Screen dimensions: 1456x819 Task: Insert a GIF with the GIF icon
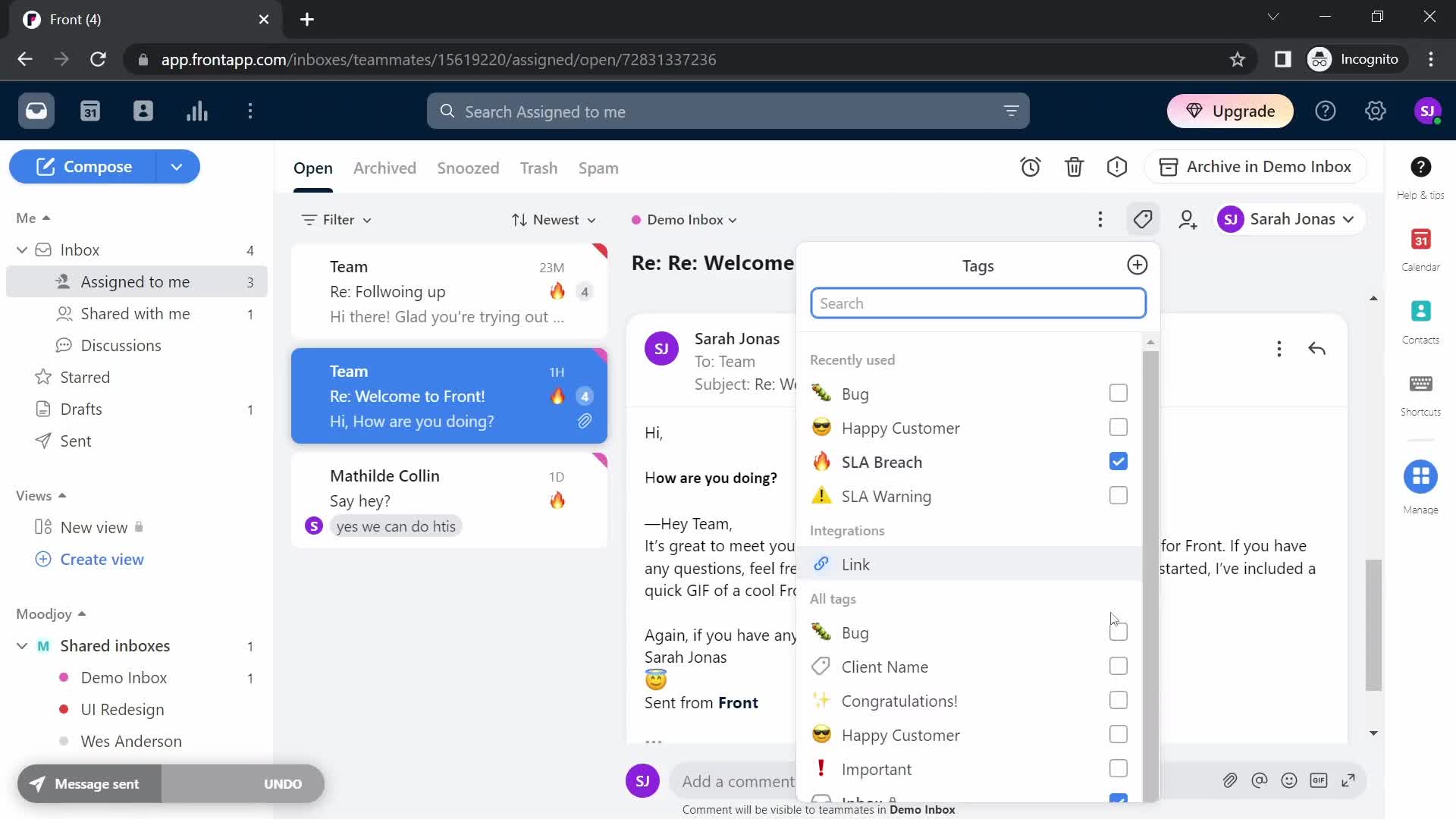(1319, 780)
